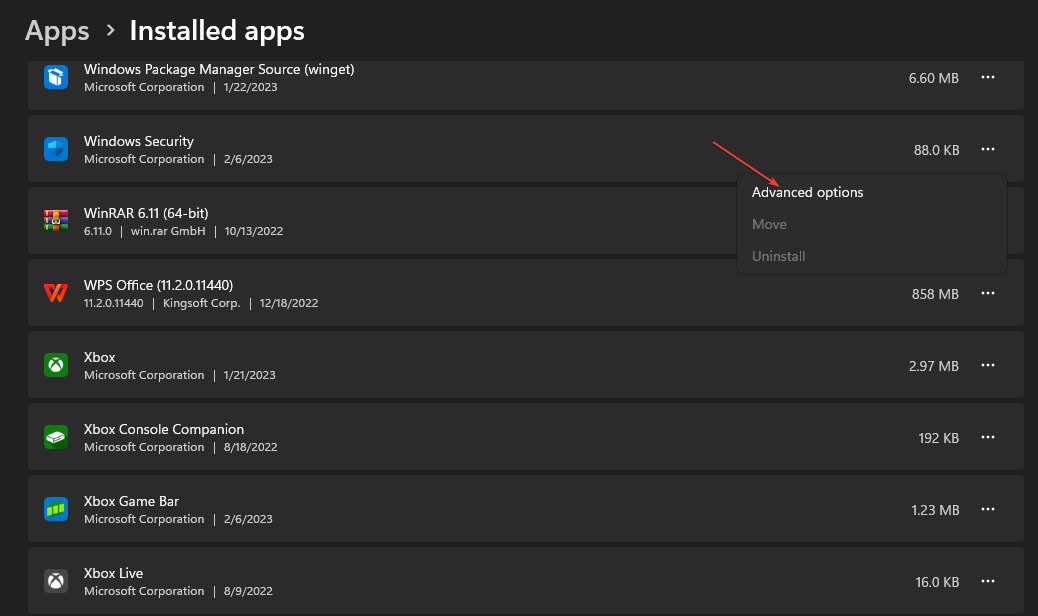This screenshot has width=1038, height=616.
Task: Click the Xbox Live app name
Action: pyautogui.click(x=114, y=574)
